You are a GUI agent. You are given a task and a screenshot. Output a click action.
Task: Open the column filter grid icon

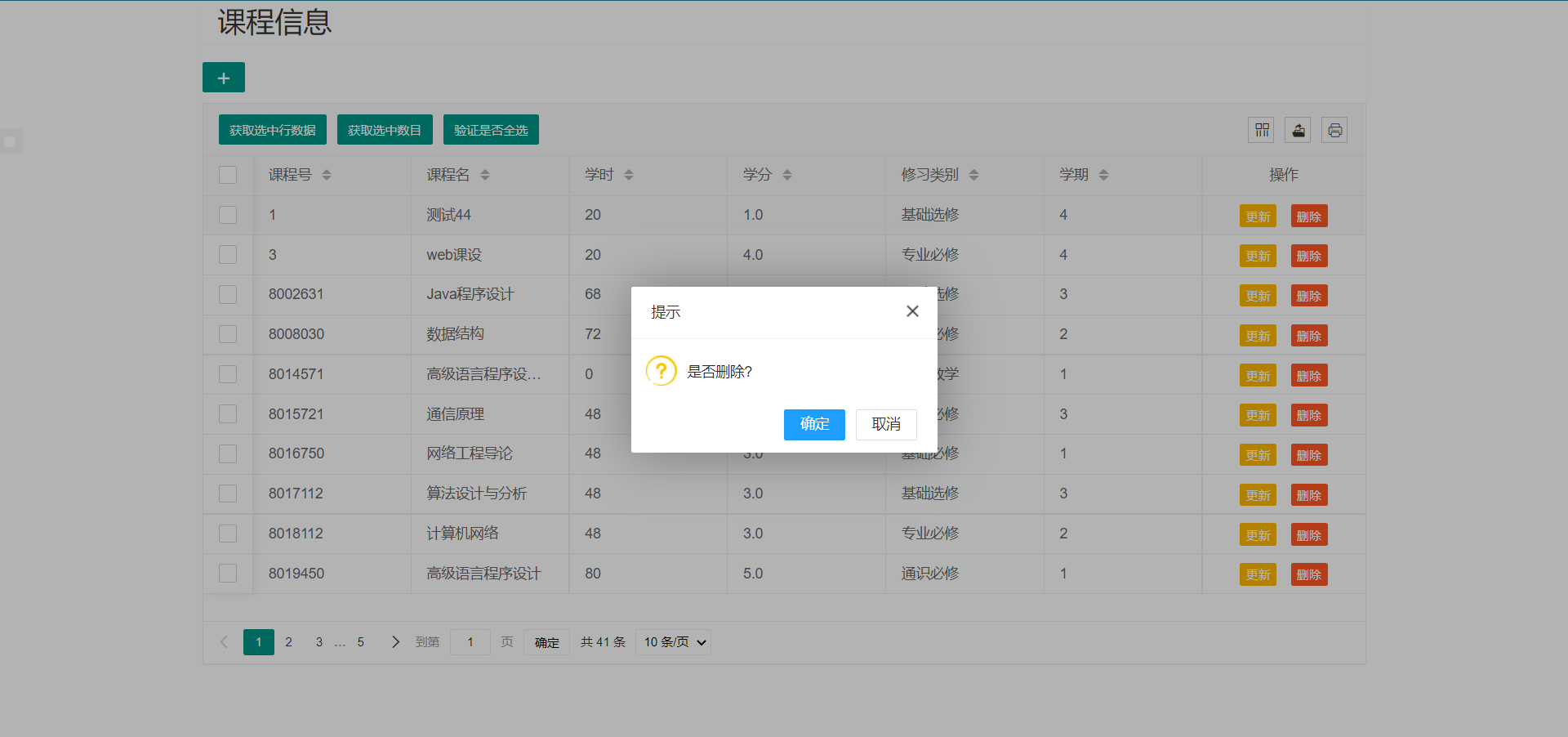(1262, 130)
